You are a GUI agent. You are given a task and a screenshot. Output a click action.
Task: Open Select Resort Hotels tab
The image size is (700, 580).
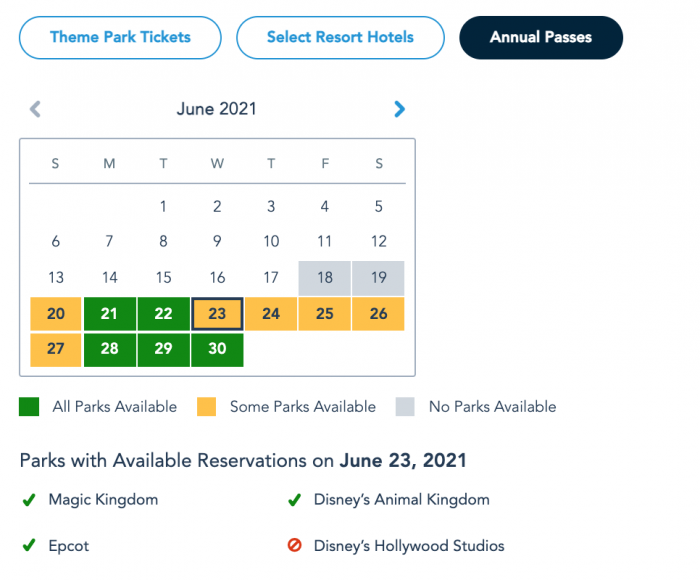point(340,38)
